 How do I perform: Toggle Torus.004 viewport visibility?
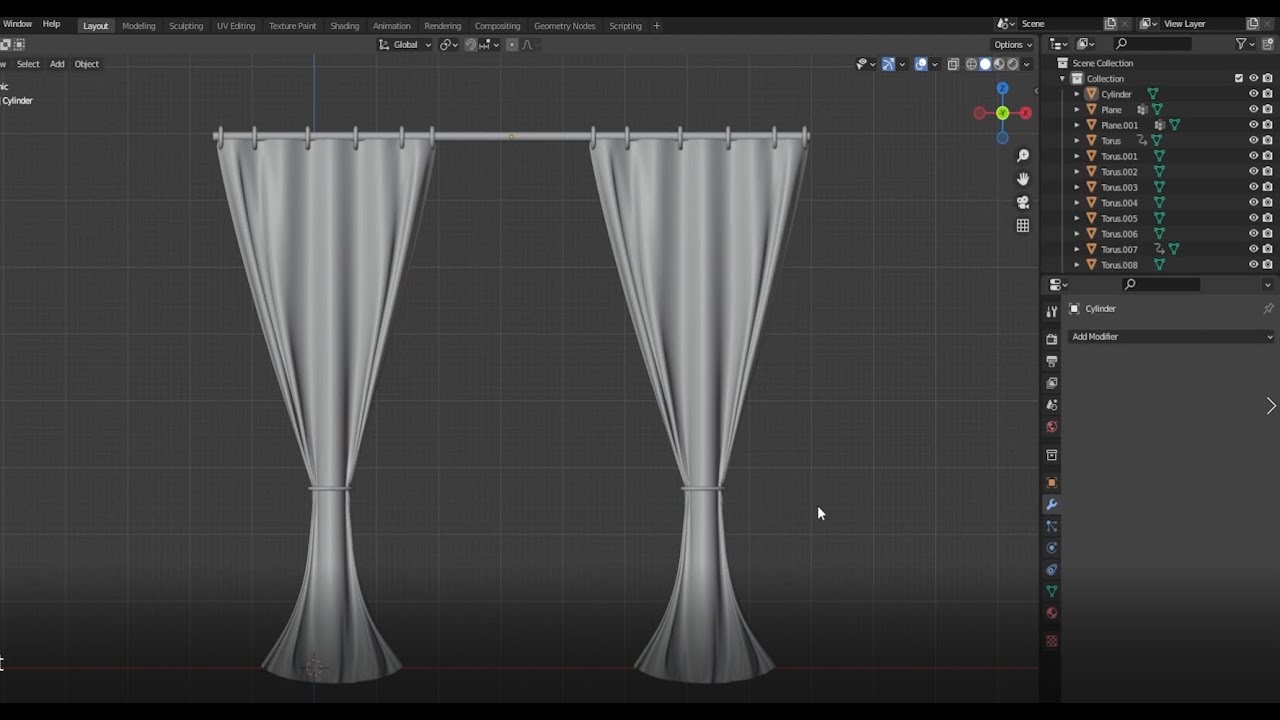point(1253,203)
